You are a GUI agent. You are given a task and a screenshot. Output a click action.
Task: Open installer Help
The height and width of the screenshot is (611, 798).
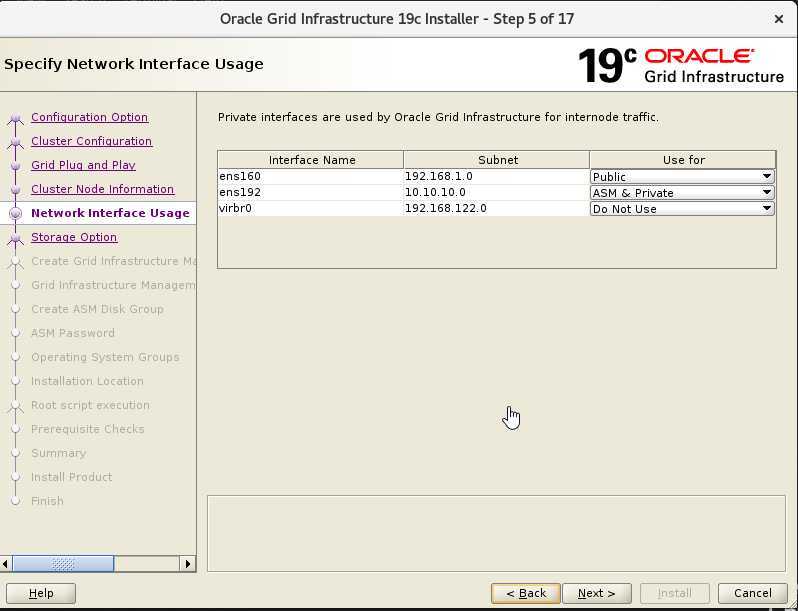41,593
